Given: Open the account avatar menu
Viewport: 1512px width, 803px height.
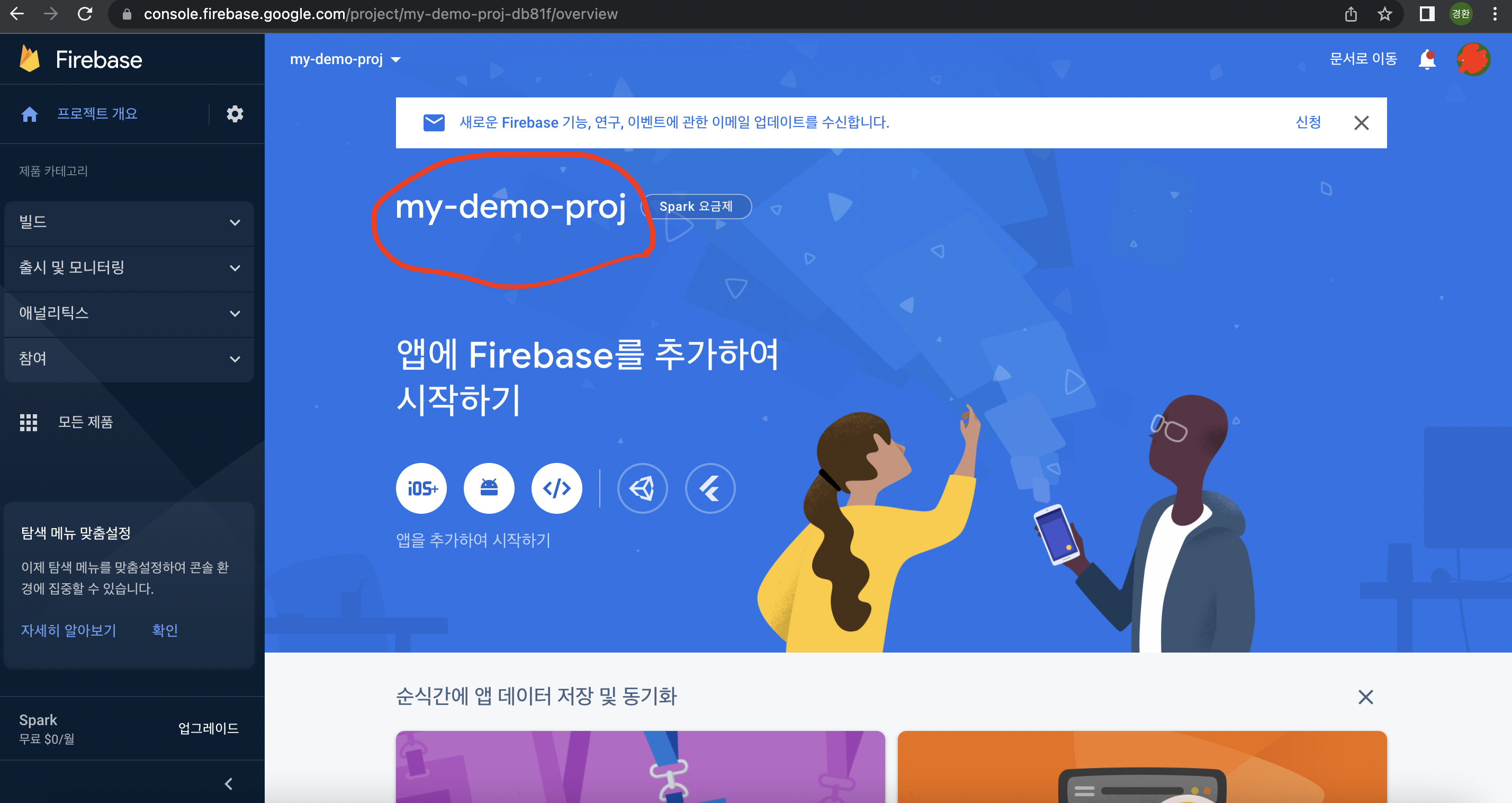Looking at the screenshot, I should pyautogui.click(x=1473, y=59).
